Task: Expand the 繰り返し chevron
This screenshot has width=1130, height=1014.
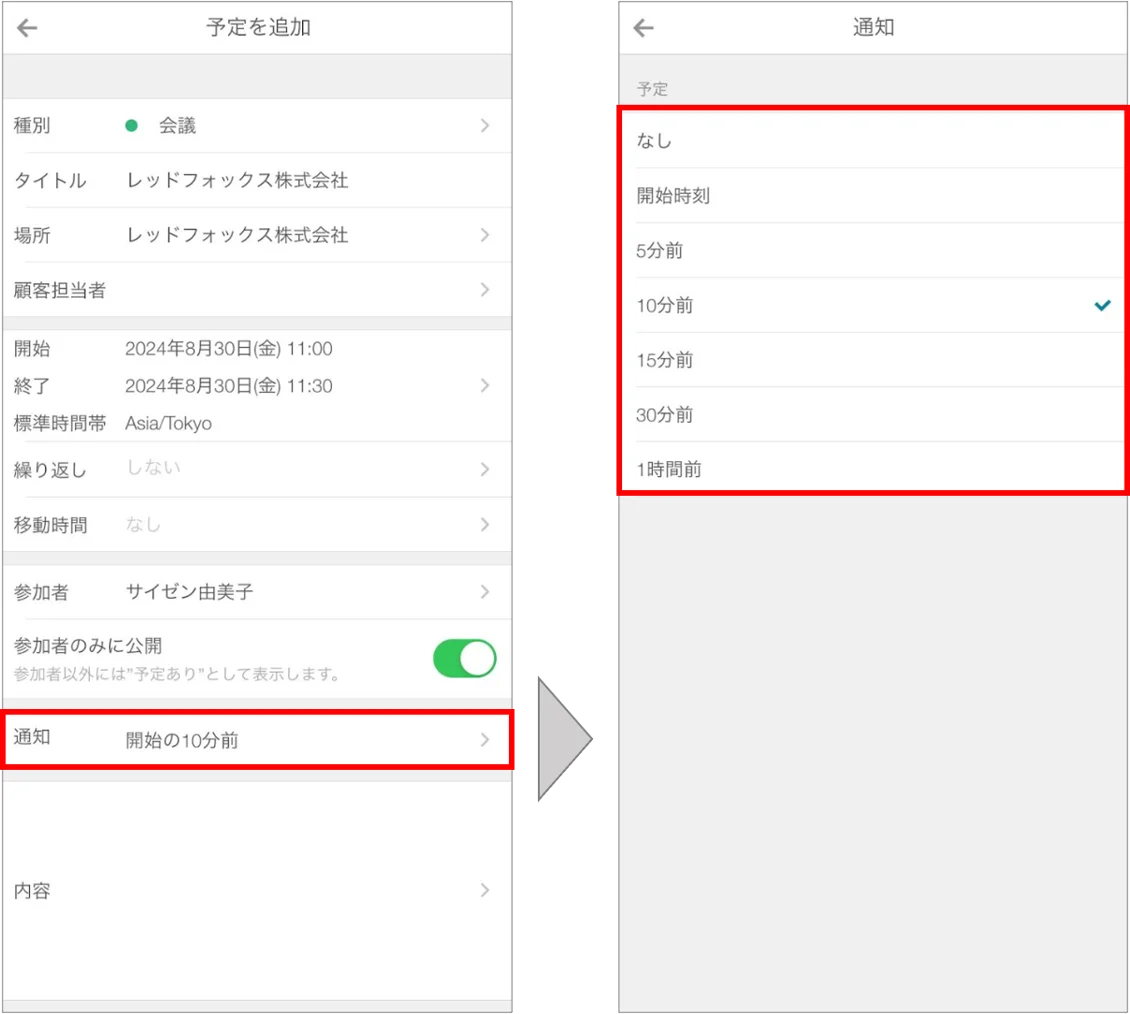Action: point(485,469)
